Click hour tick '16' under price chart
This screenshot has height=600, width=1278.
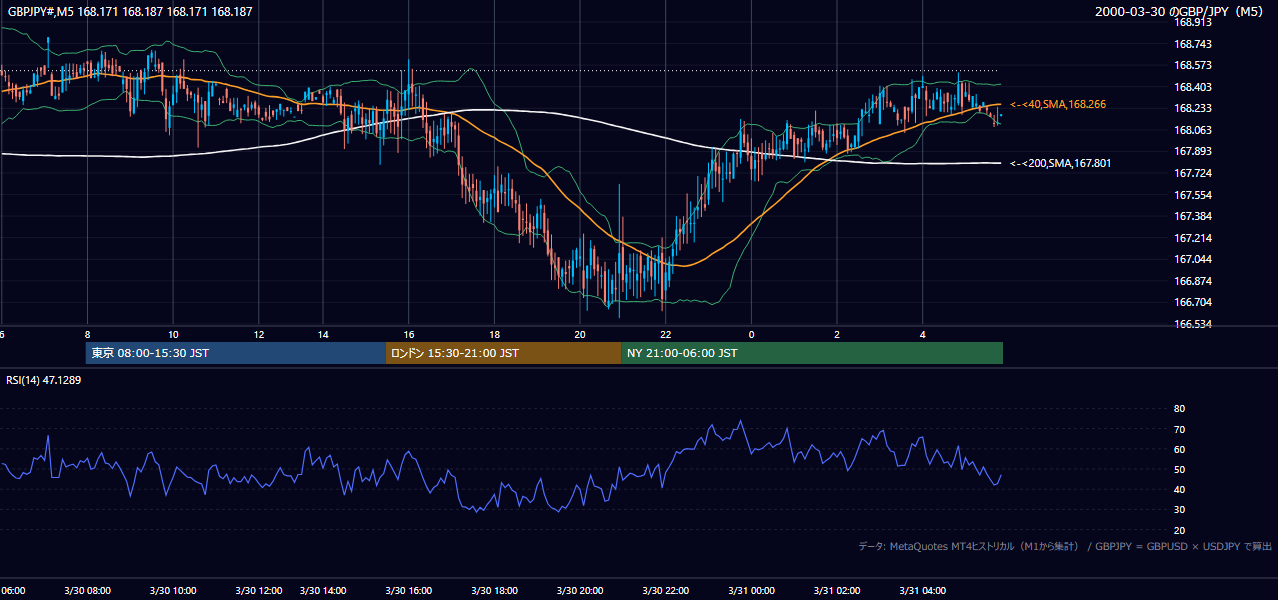409,334
